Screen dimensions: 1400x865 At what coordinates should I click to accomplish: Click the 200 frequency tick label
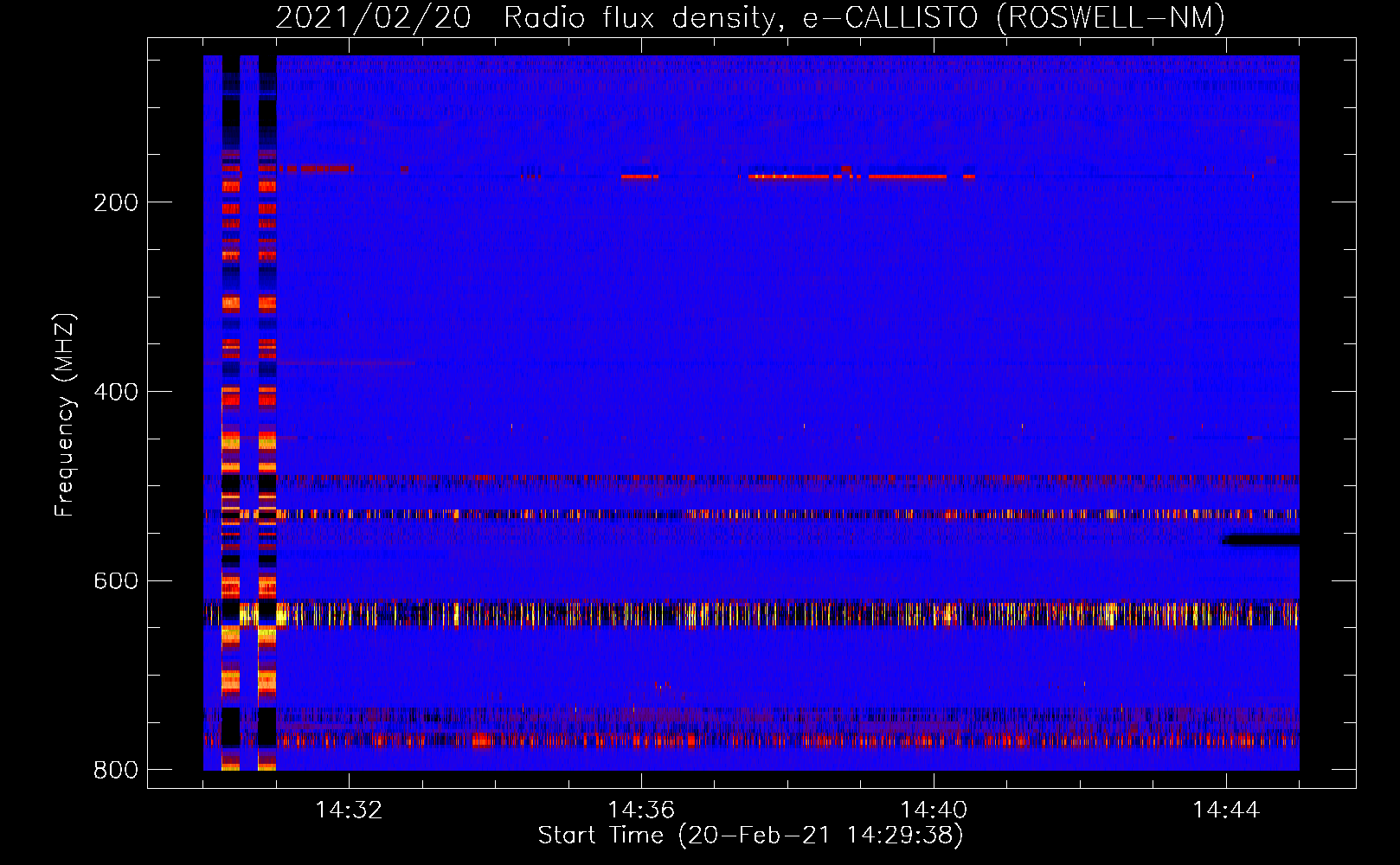pyautogui.click(x=116, y=202)
